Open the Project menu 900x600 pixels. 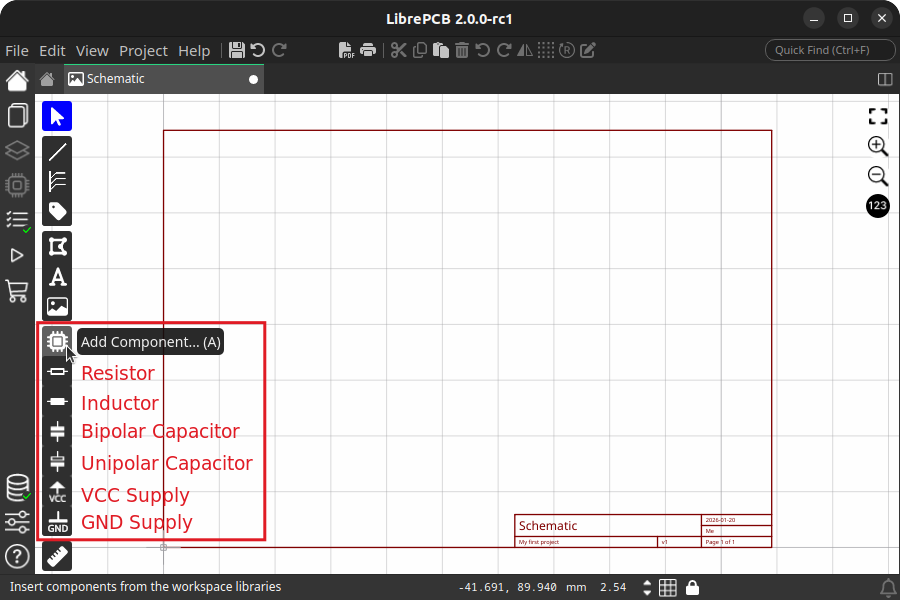tap(143, 51)
